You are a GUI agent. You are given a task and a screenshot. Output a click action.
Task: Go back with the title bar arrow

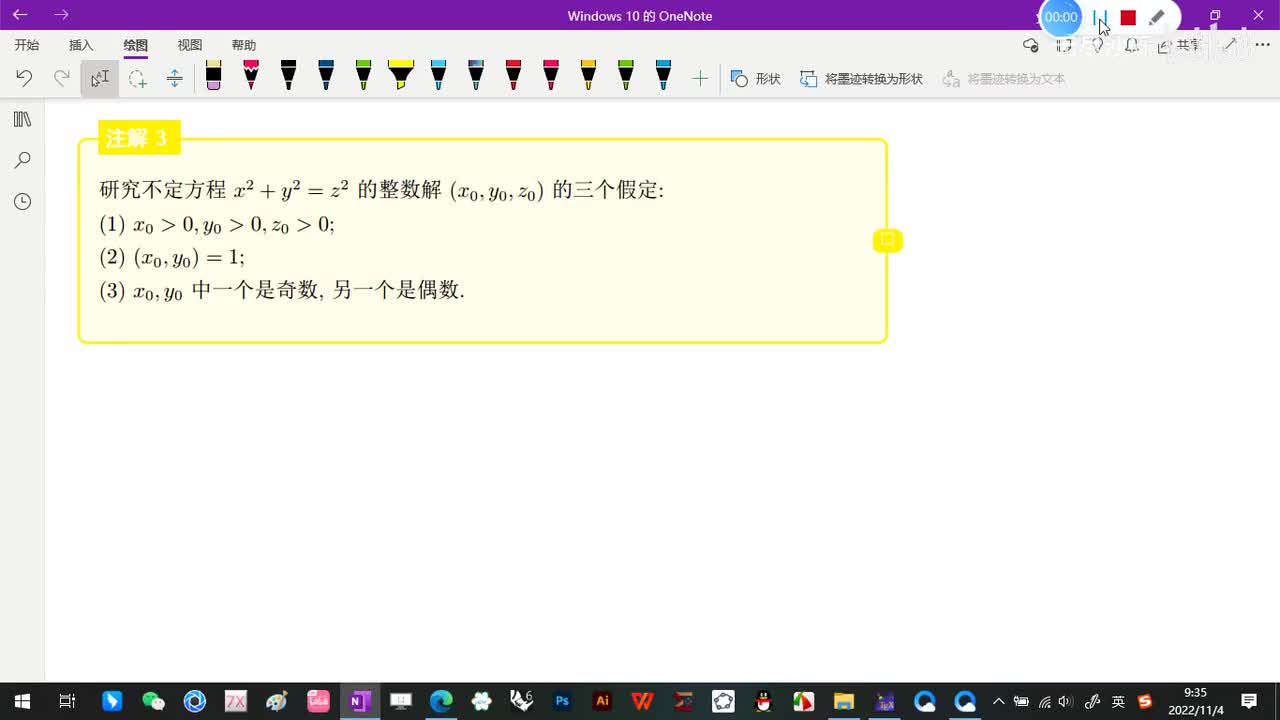20,15
